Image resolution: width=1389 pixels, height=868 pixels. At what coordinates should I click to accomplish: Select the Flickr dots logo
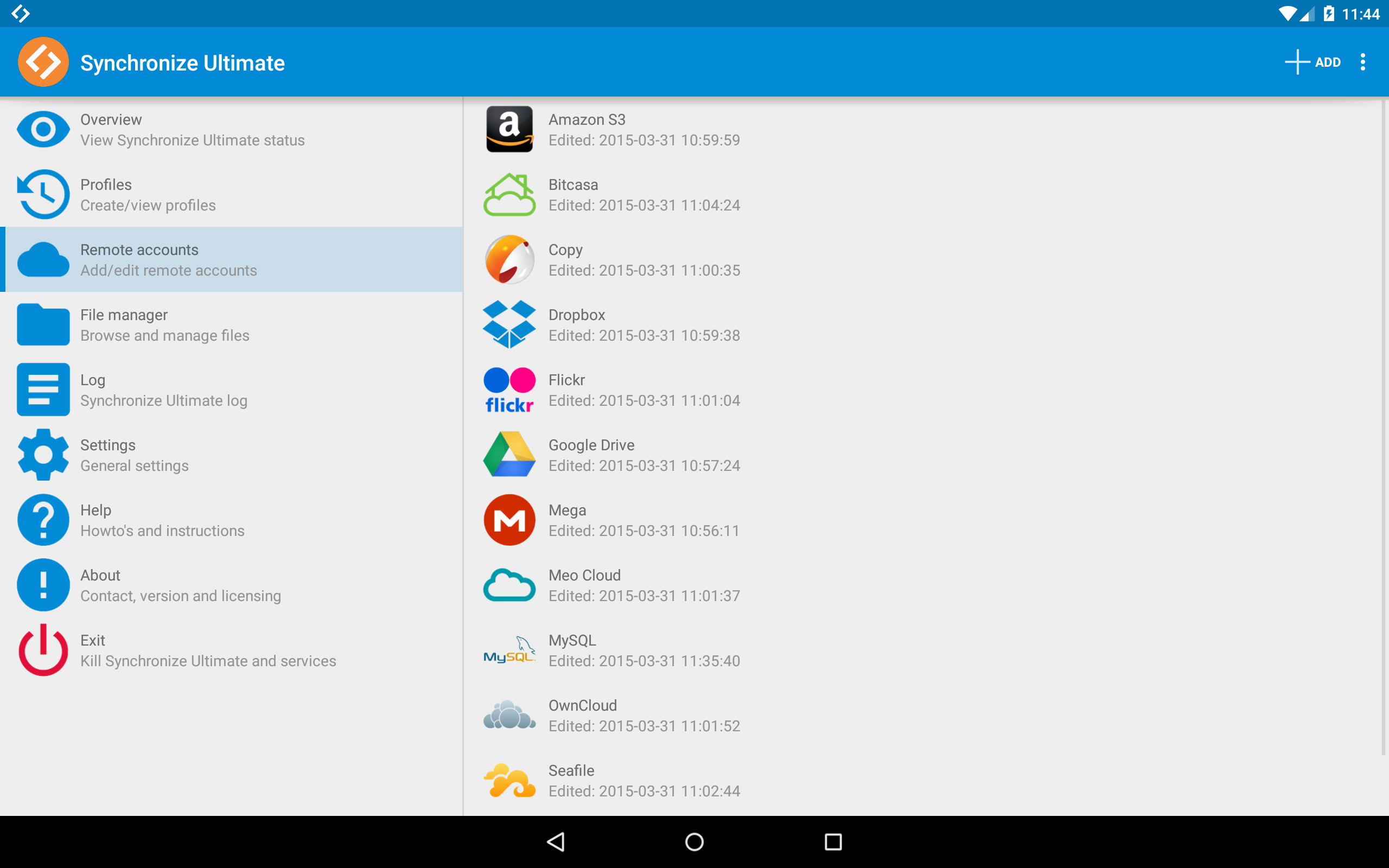coord(509,390)
